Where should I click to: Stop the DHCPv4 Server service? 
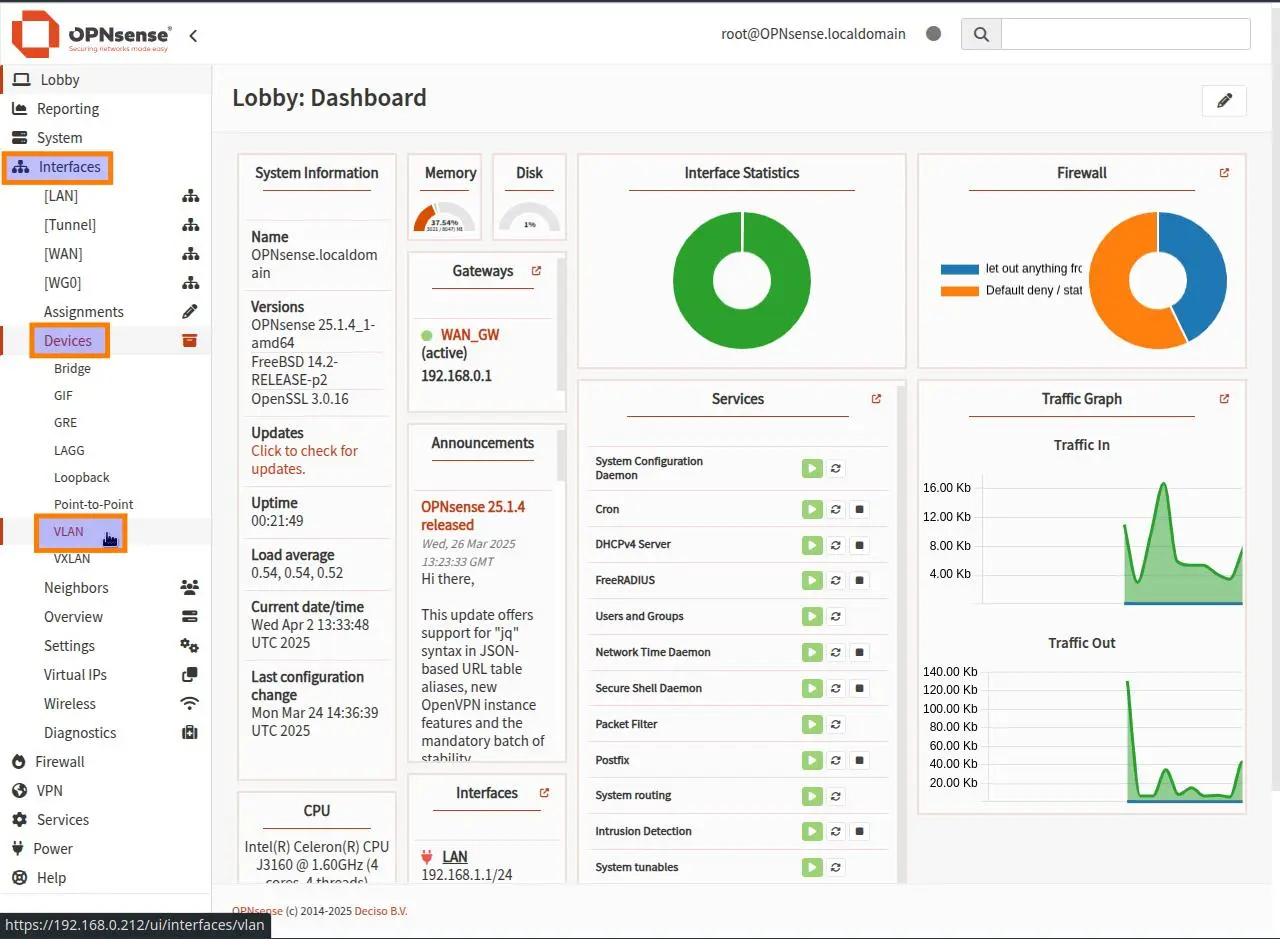coord(859,546)
